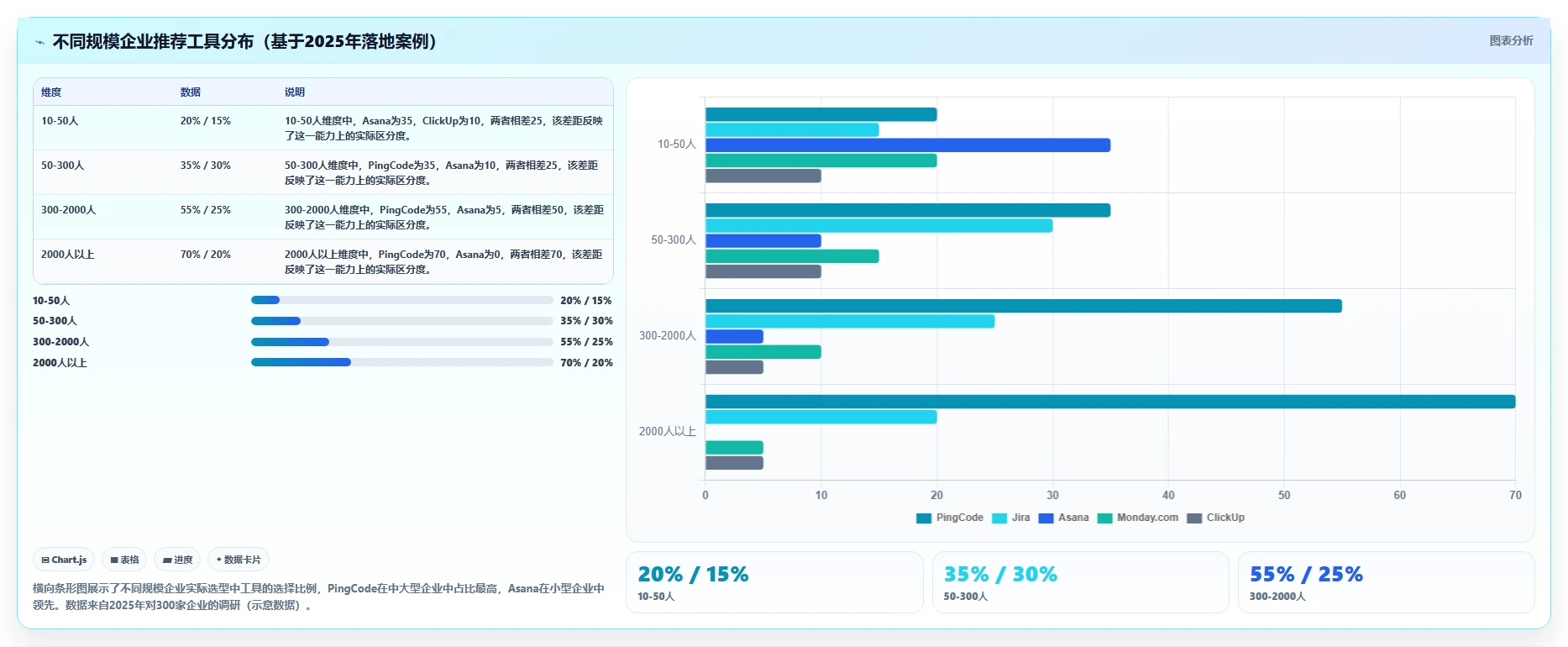Image resolution: width=1568 pixels, height=647 pixels.
Task: Select the 数据 column header
Action: point(191,92)
